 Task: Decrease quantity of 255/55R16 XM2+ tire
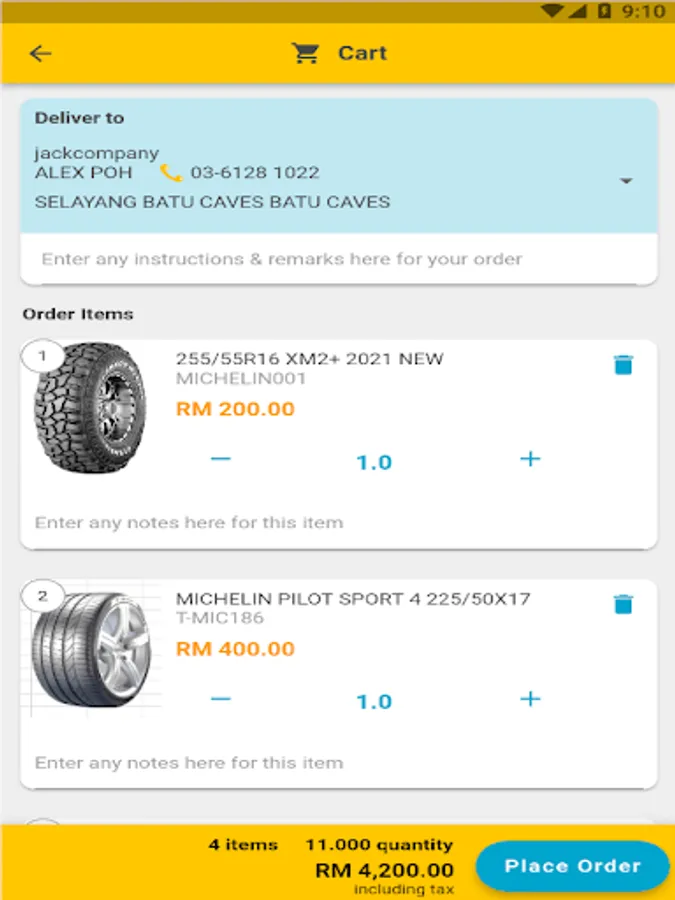click(221, 459)
